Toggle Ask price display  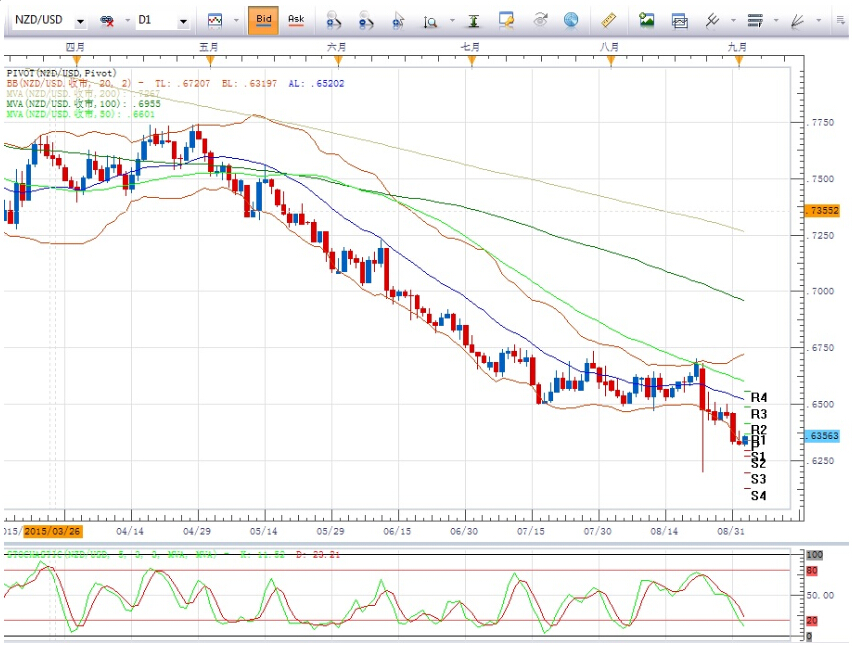point(296,19)
